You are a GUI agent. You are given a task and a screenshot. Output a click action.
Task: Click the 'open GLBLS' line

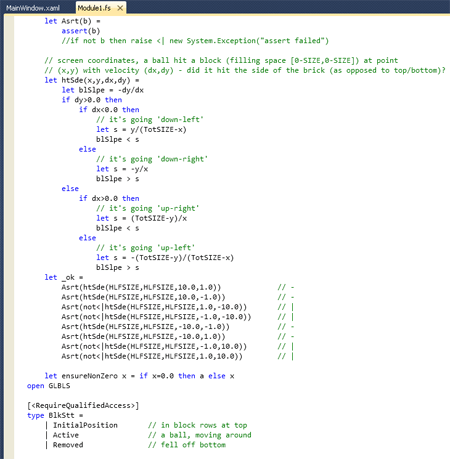tap(48, 386)
